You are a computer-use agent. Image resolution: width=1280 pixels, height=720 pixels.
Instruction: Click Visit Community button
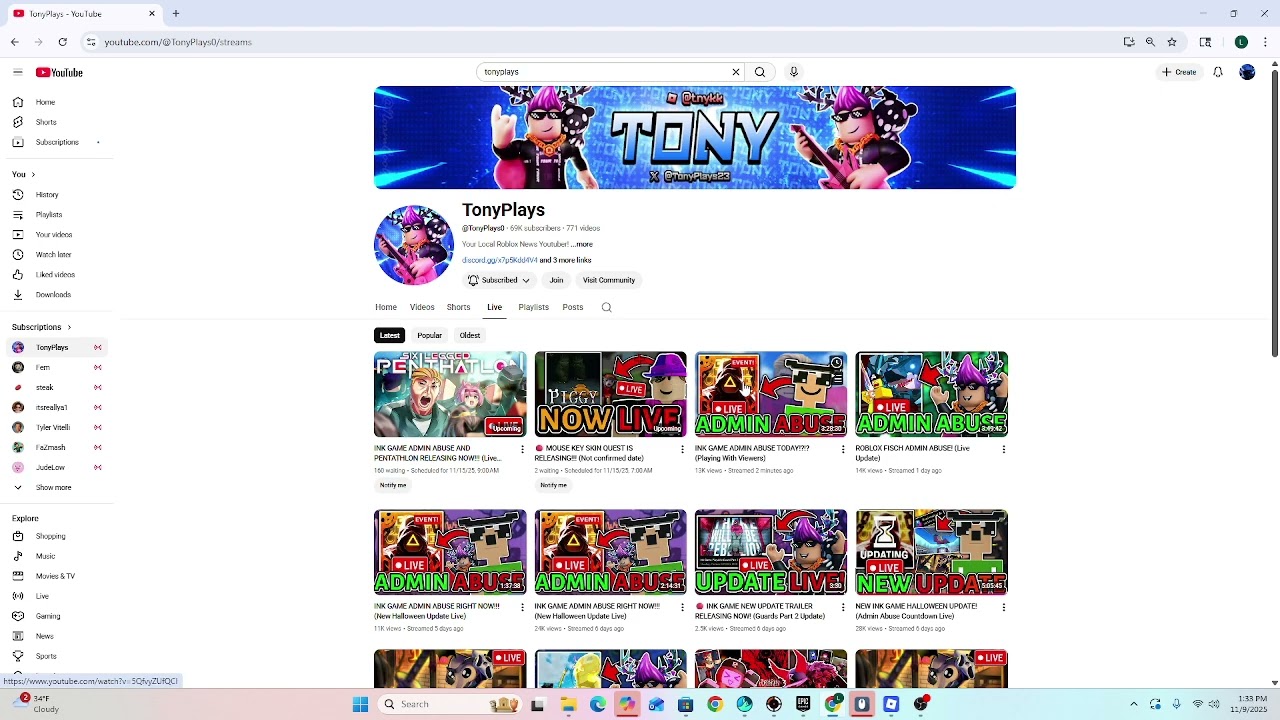coord(609,280)
